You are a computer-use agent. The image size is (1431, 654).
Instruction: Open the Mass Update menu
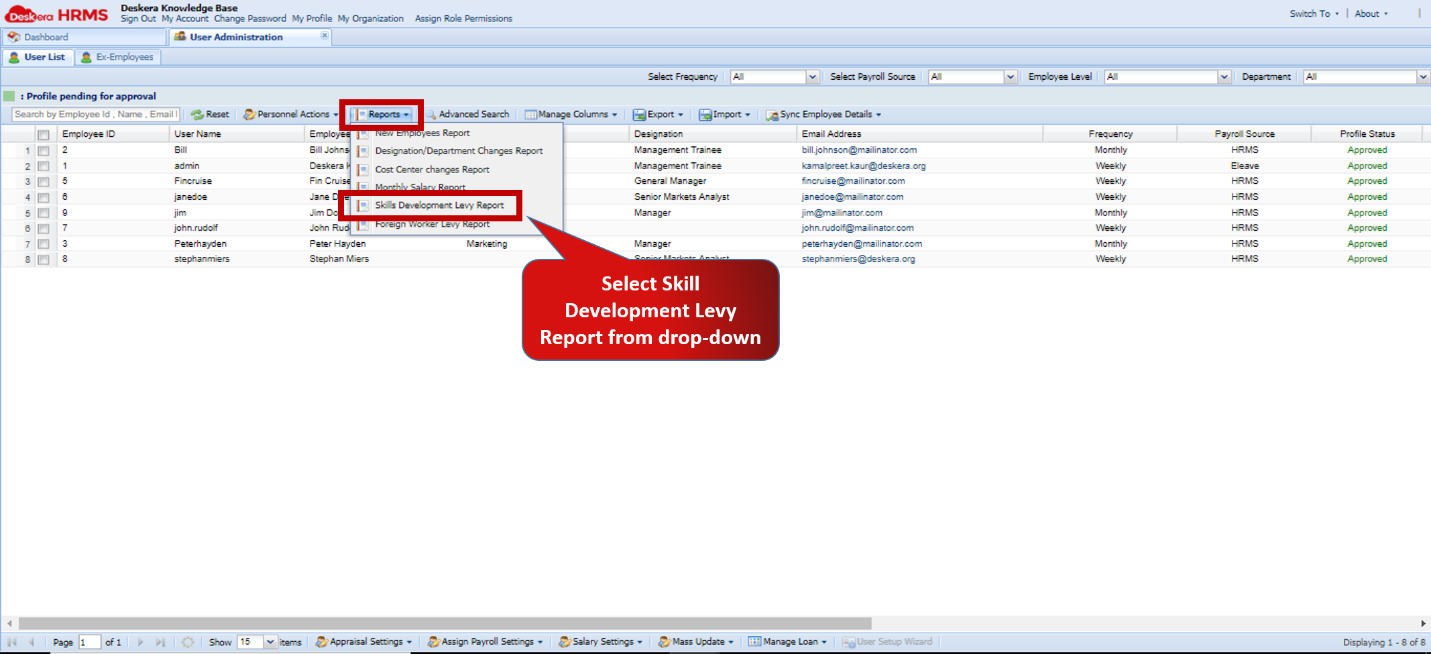point(695,641)
